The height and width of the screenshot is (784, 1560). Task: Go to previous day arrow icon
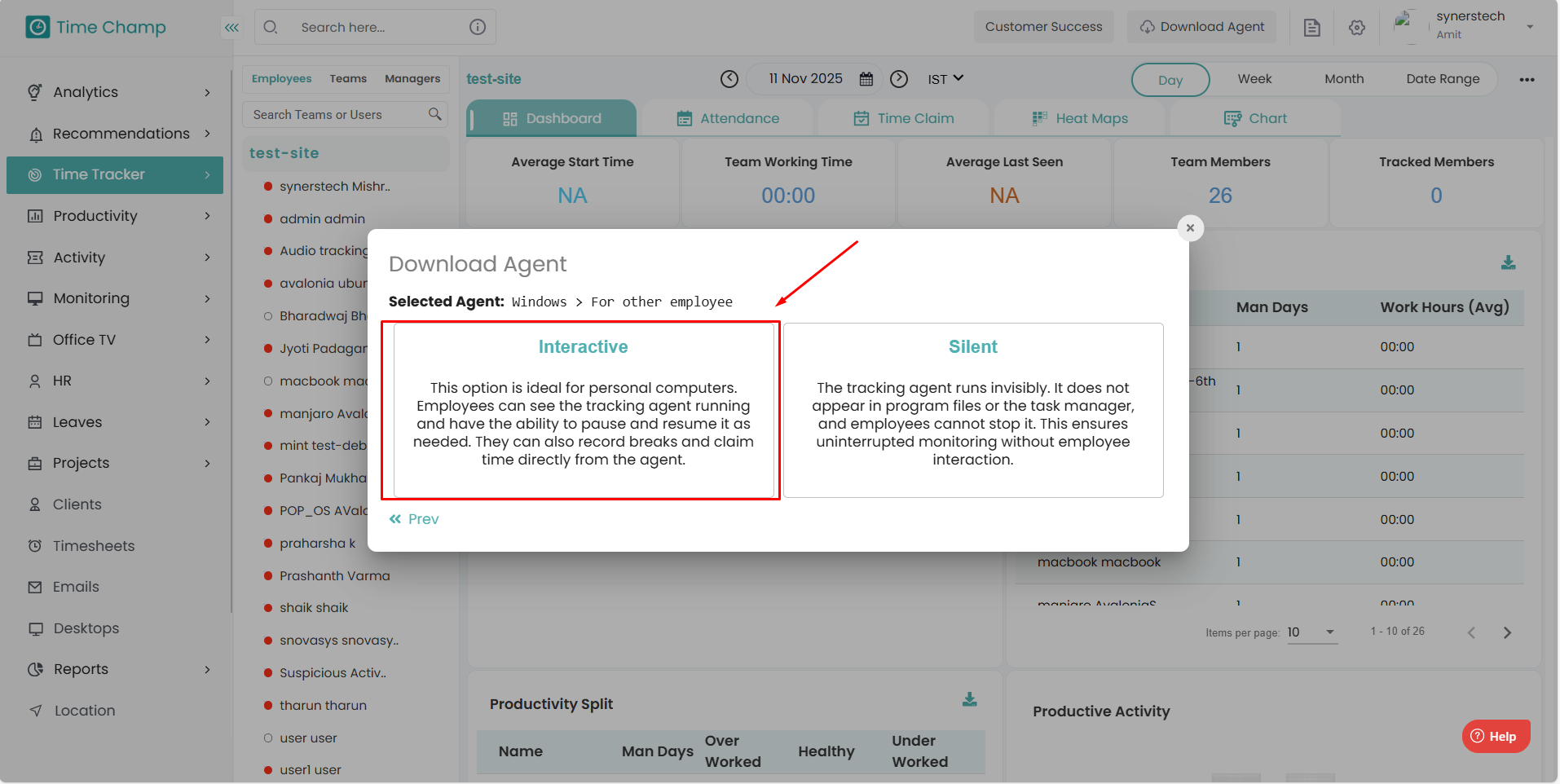tap(729, 79)
